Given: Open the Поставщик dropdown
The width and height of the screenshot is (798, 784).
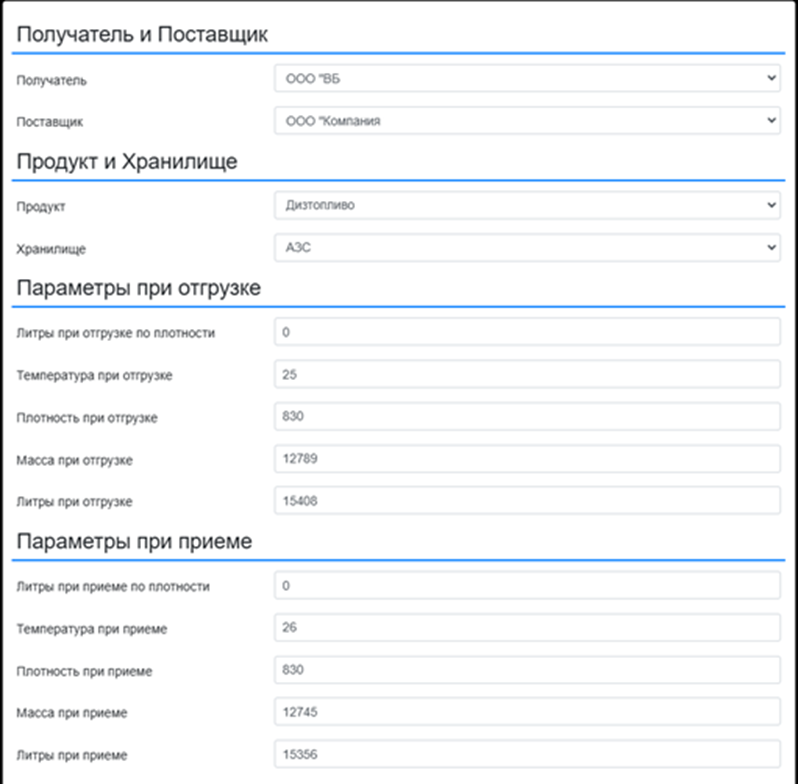Looking at the screenshot, I should point(527,121).
